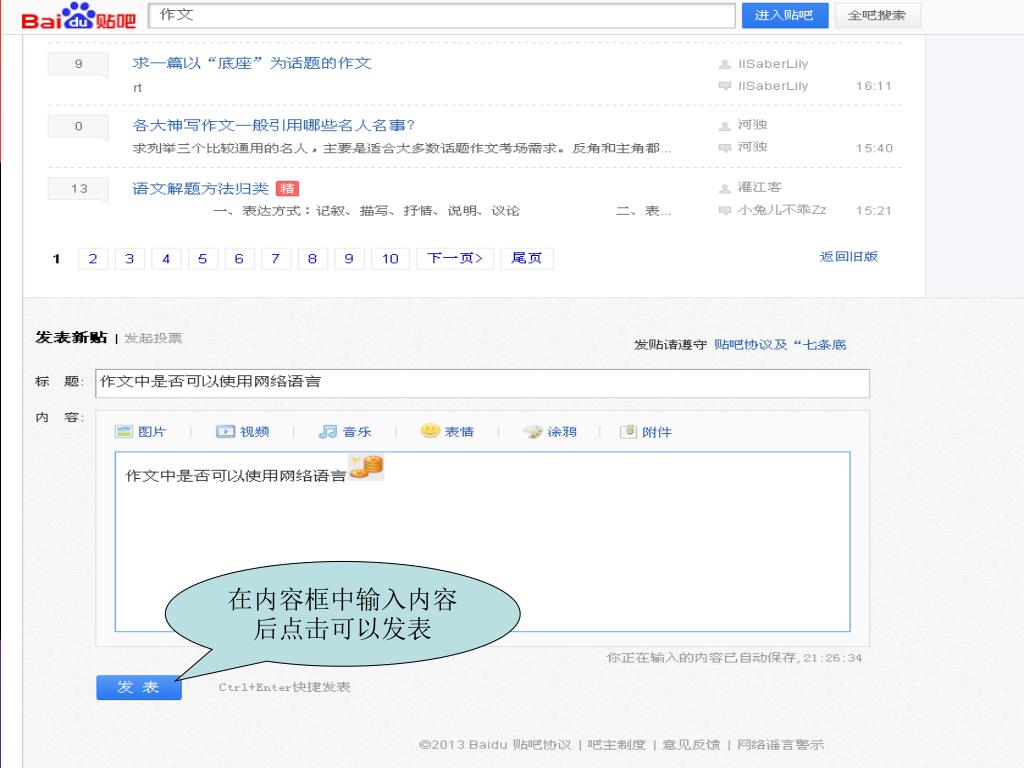
Task: Click the timestamp 15:21
Action: point(874,211)
